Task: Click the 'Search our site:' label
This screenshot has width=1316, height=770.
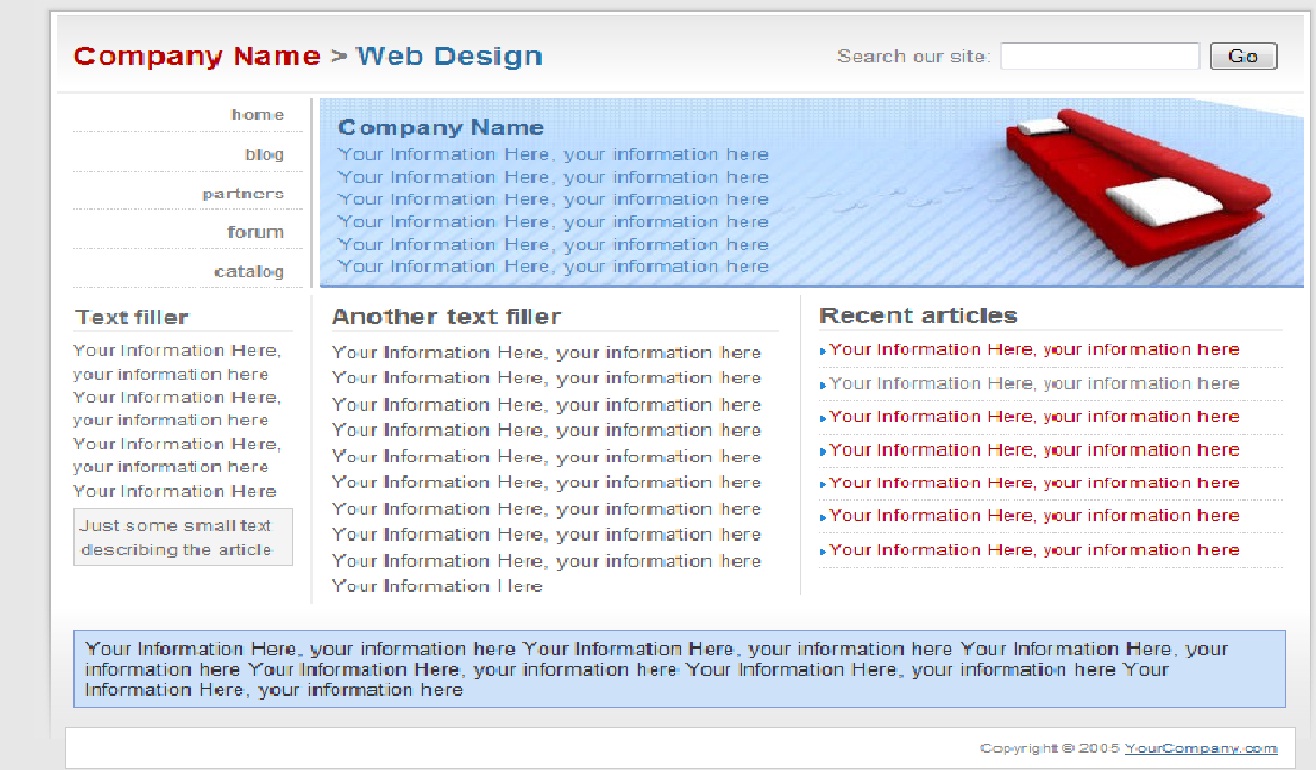Action: coord(914,56)
